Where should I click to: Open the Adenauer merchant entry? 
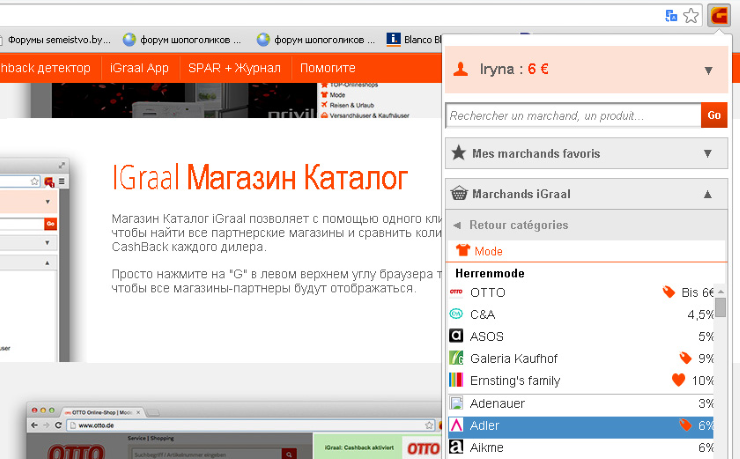pyautogui.click(x=580, y=404)
